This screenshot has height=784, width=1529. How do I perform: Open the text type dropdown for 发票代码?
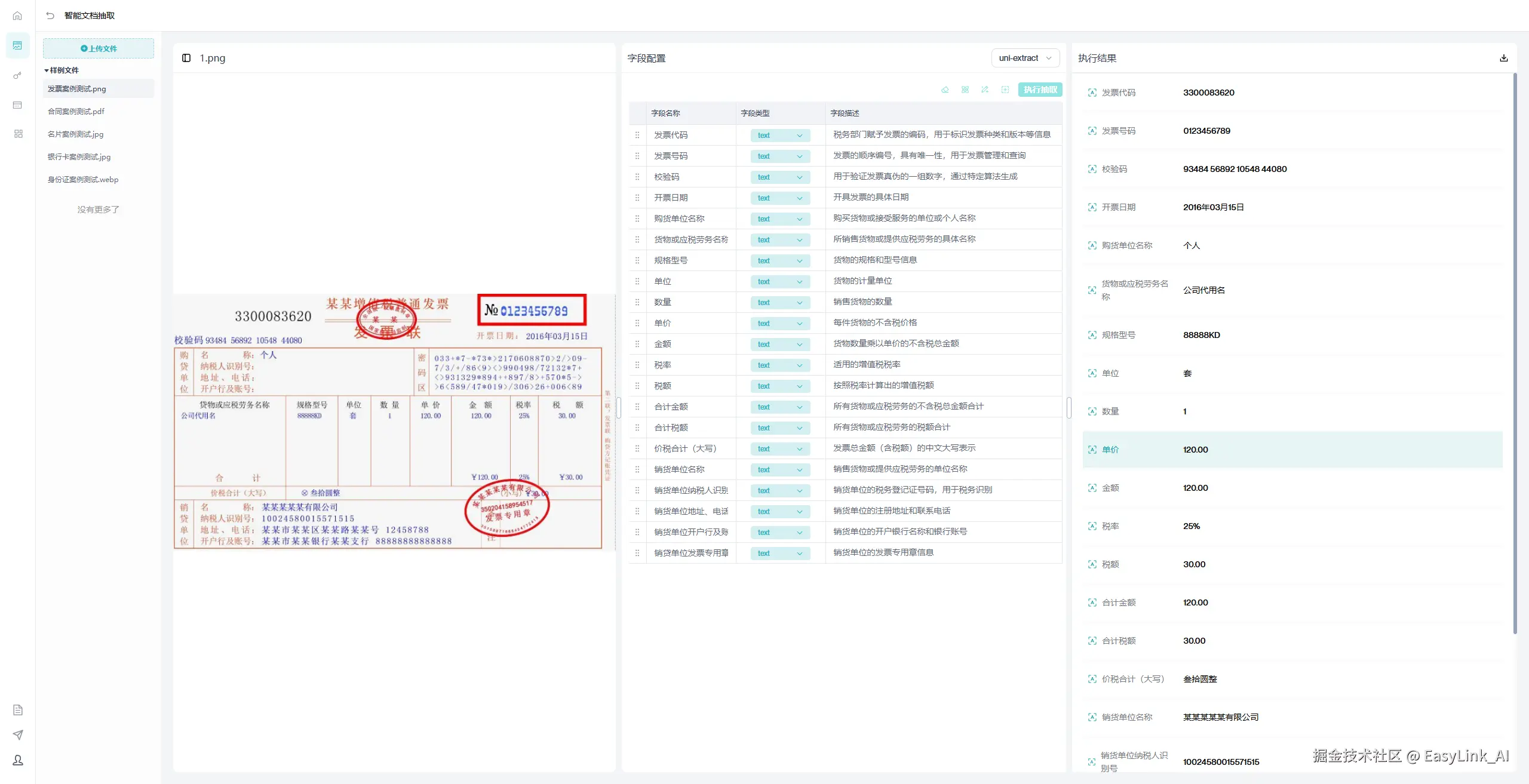(x=779, y=135)
